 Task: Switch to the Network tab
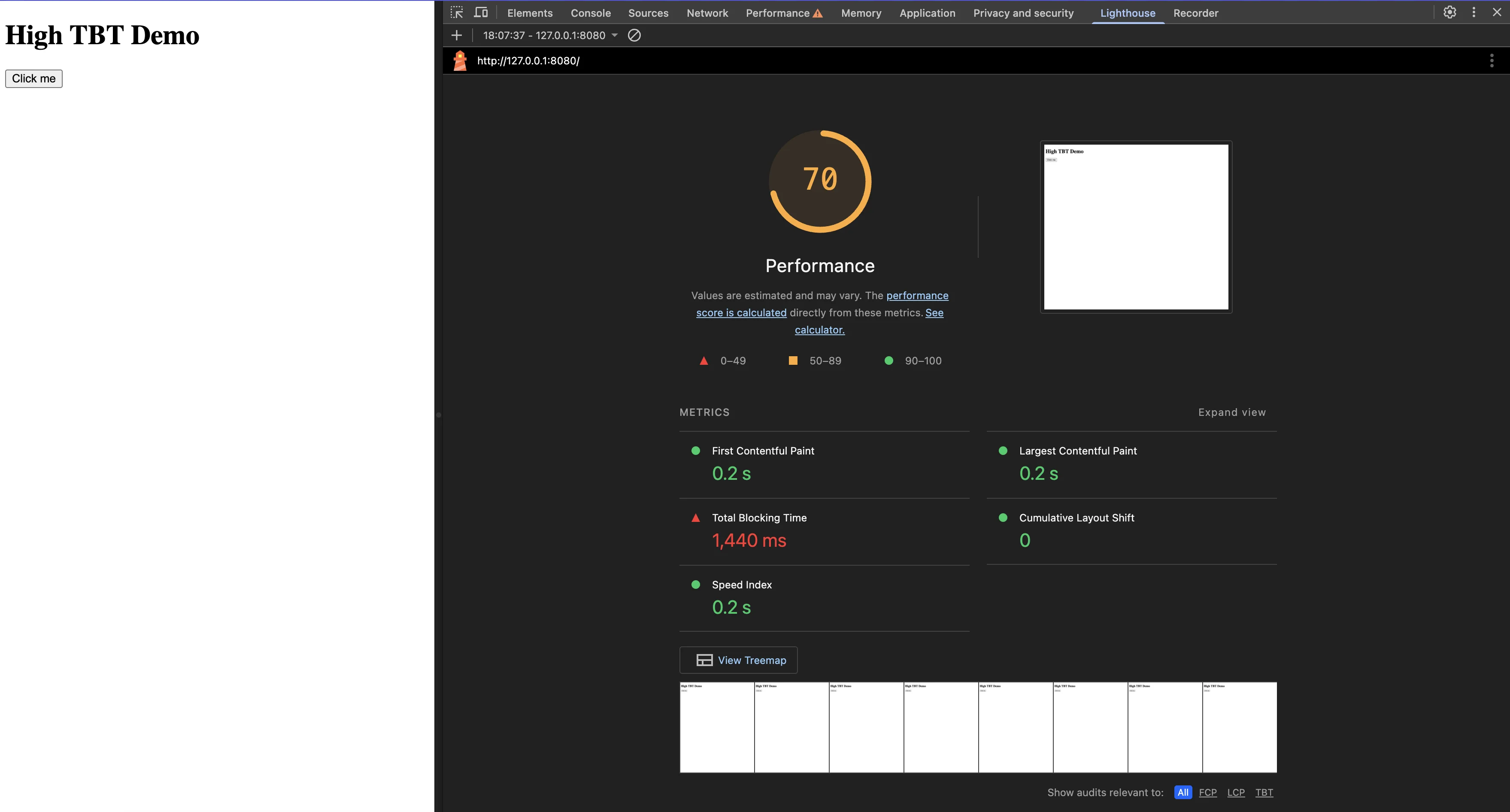(707, 13)
